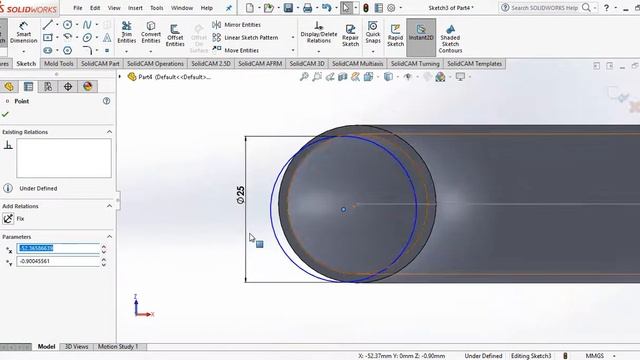The height and width of the screenshot is (360, 640).
Task: Open Display/Delete Relations
Action: 319,33
